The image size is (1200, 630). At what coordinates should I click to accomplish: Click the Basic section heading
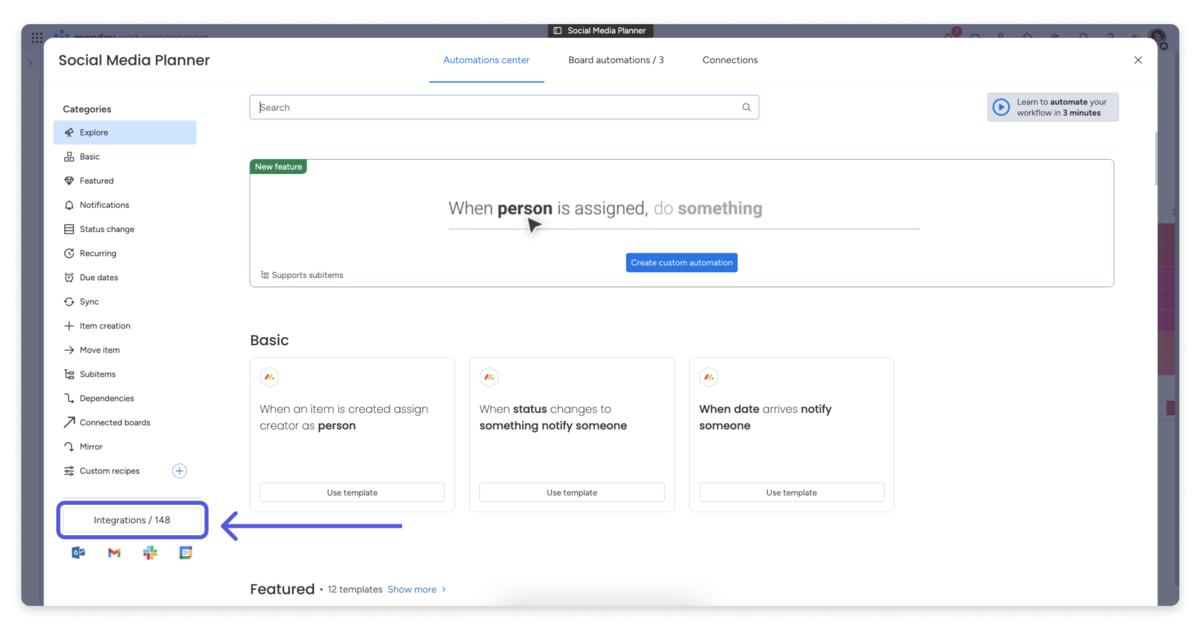(269, 340)
